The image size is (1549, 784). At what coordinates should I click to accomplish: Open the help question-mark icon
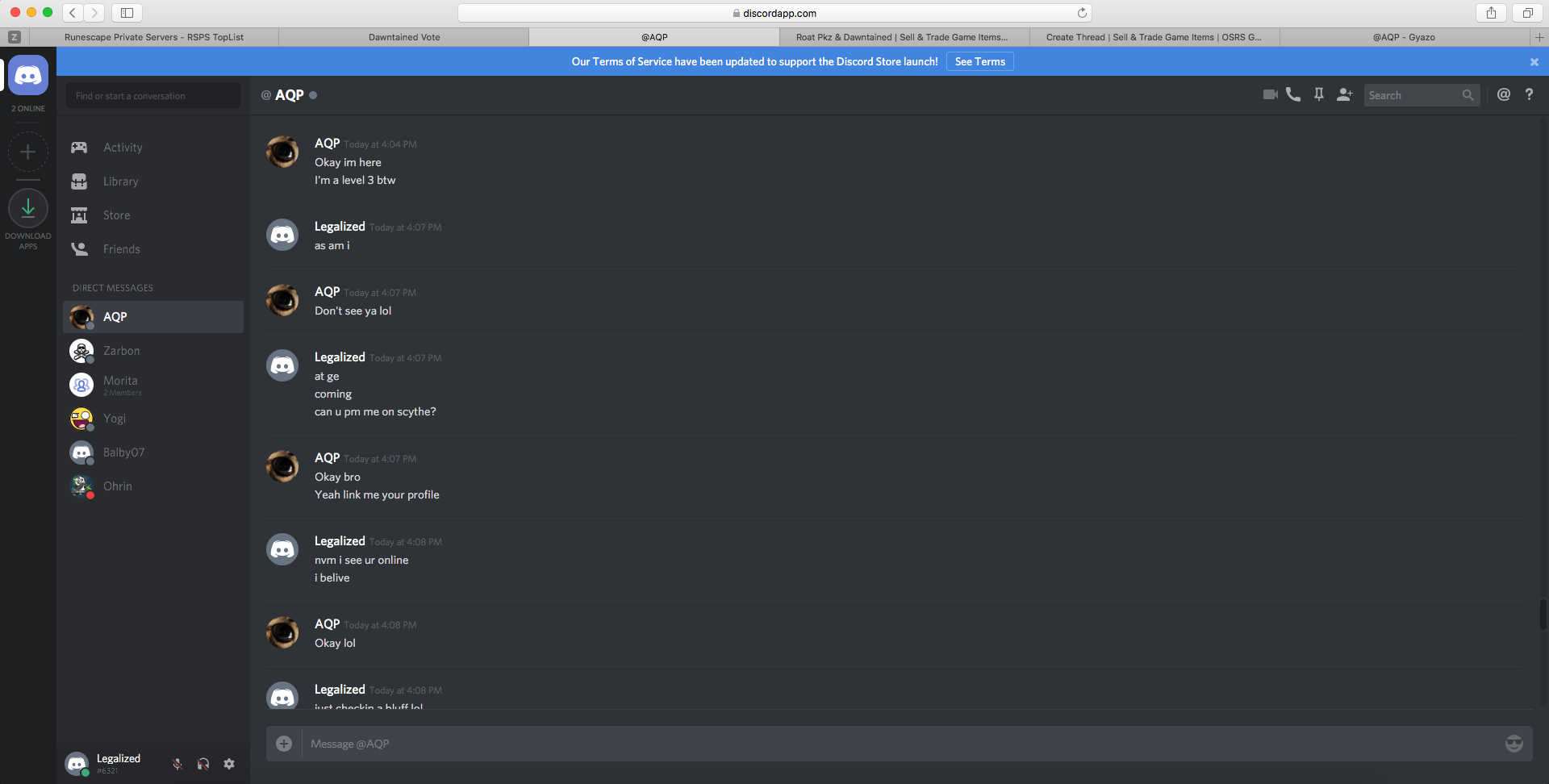coord(1529,94)
